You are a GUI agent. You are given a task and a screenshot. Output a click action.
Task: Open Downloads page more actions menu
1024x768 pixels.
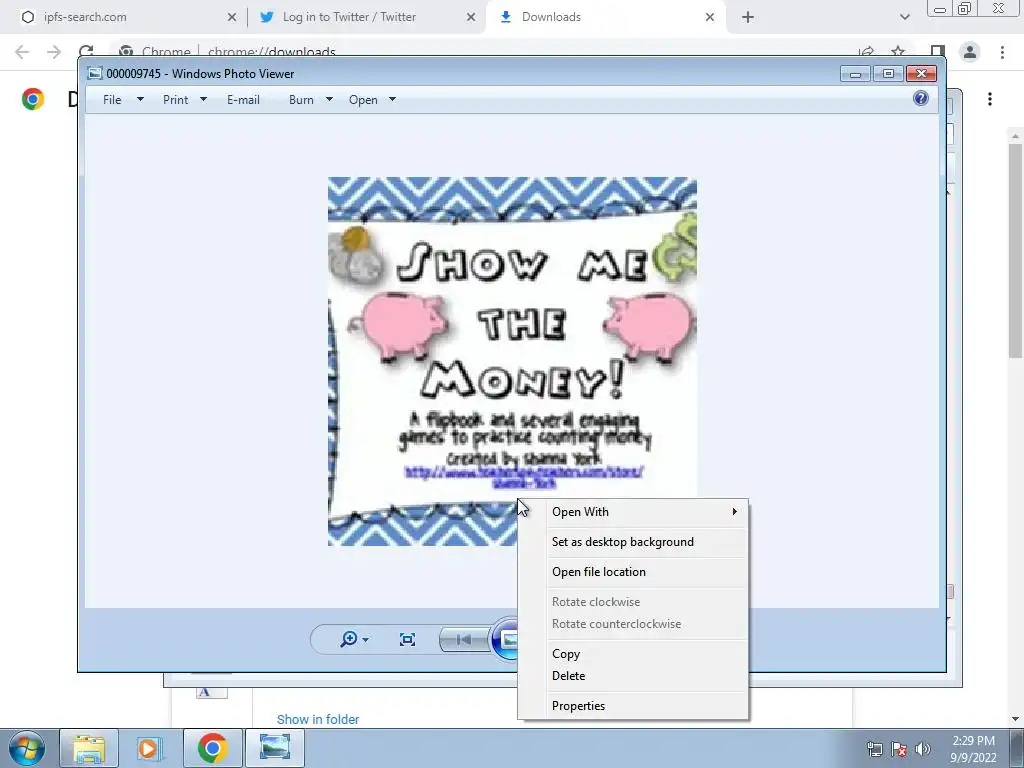(990, 99)
